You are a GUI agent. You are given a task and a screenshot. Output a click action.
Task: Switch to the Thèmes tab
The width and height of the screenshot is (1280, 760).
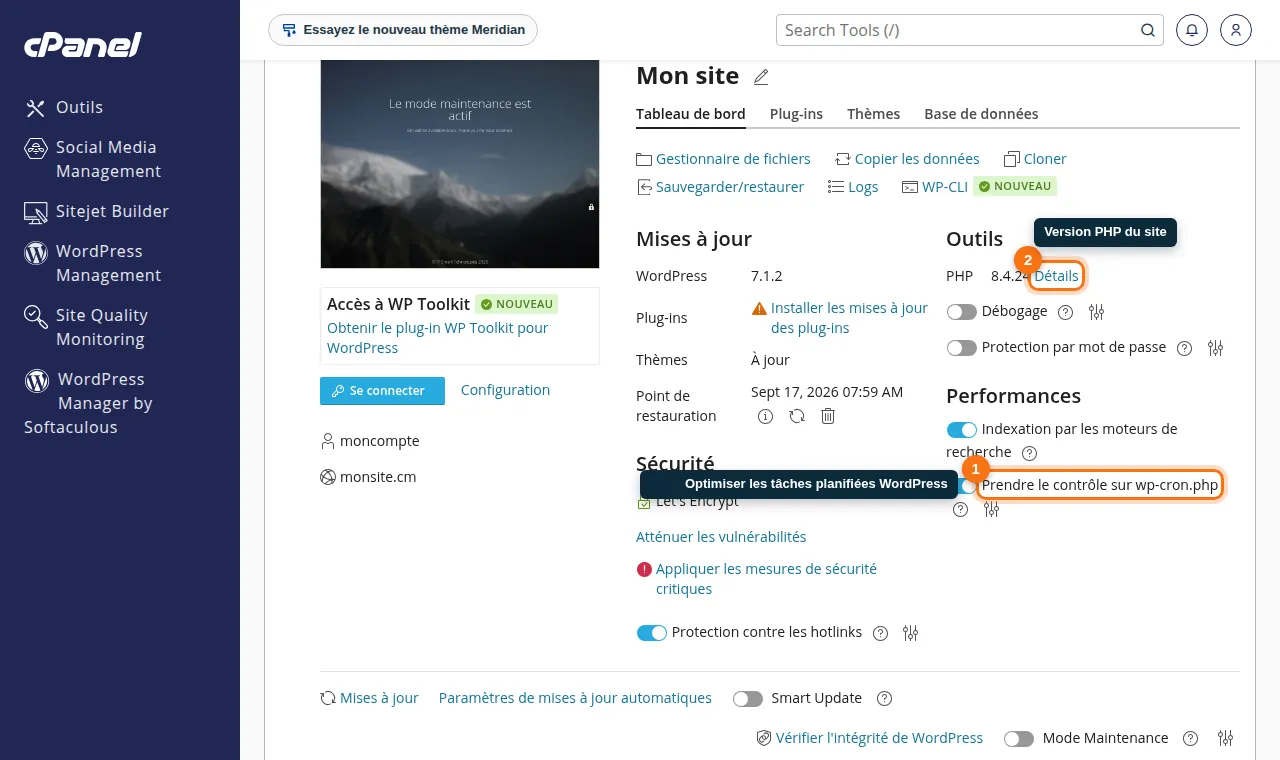pos(874,114)
